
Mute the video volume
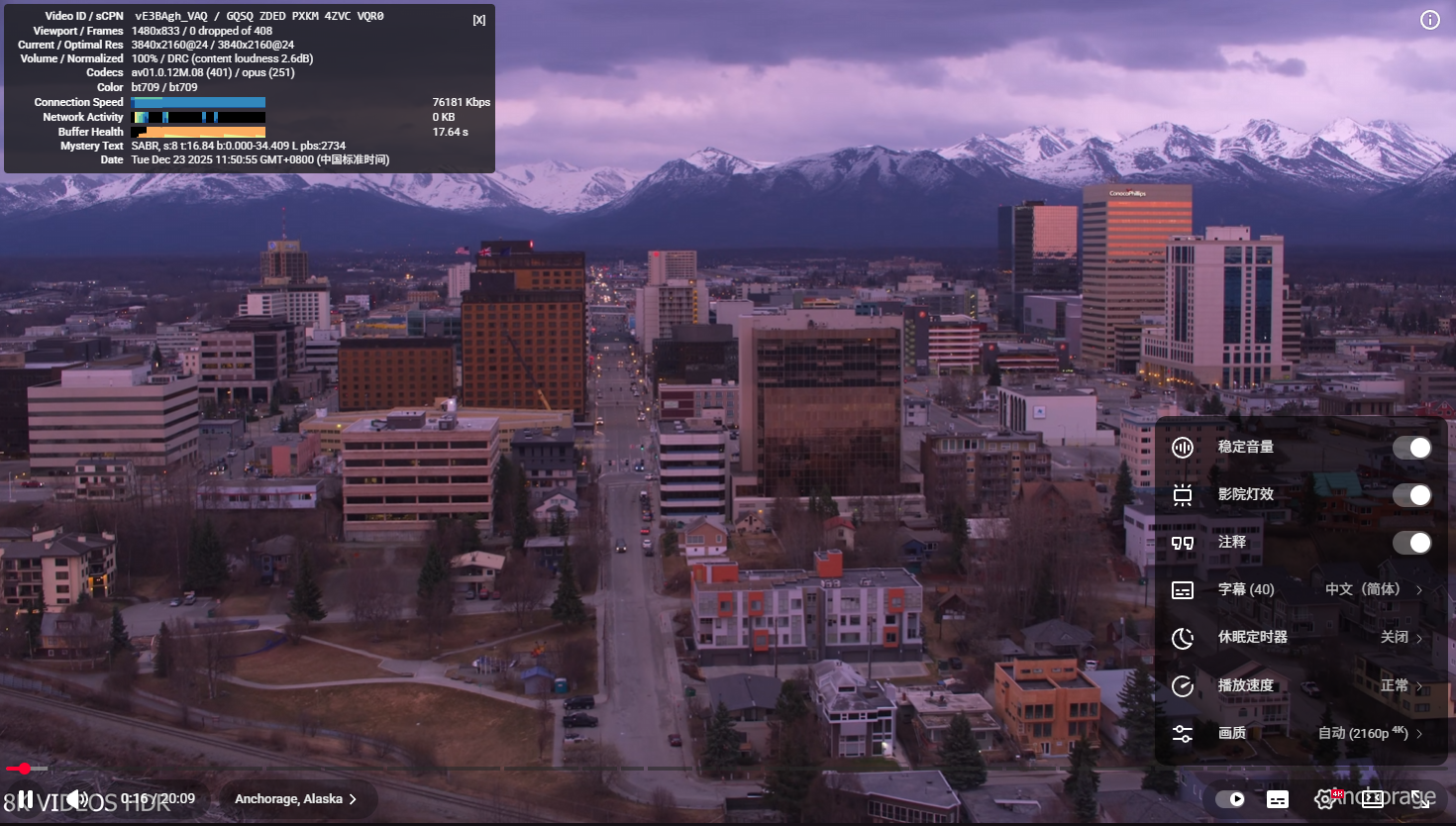point(76,798)
